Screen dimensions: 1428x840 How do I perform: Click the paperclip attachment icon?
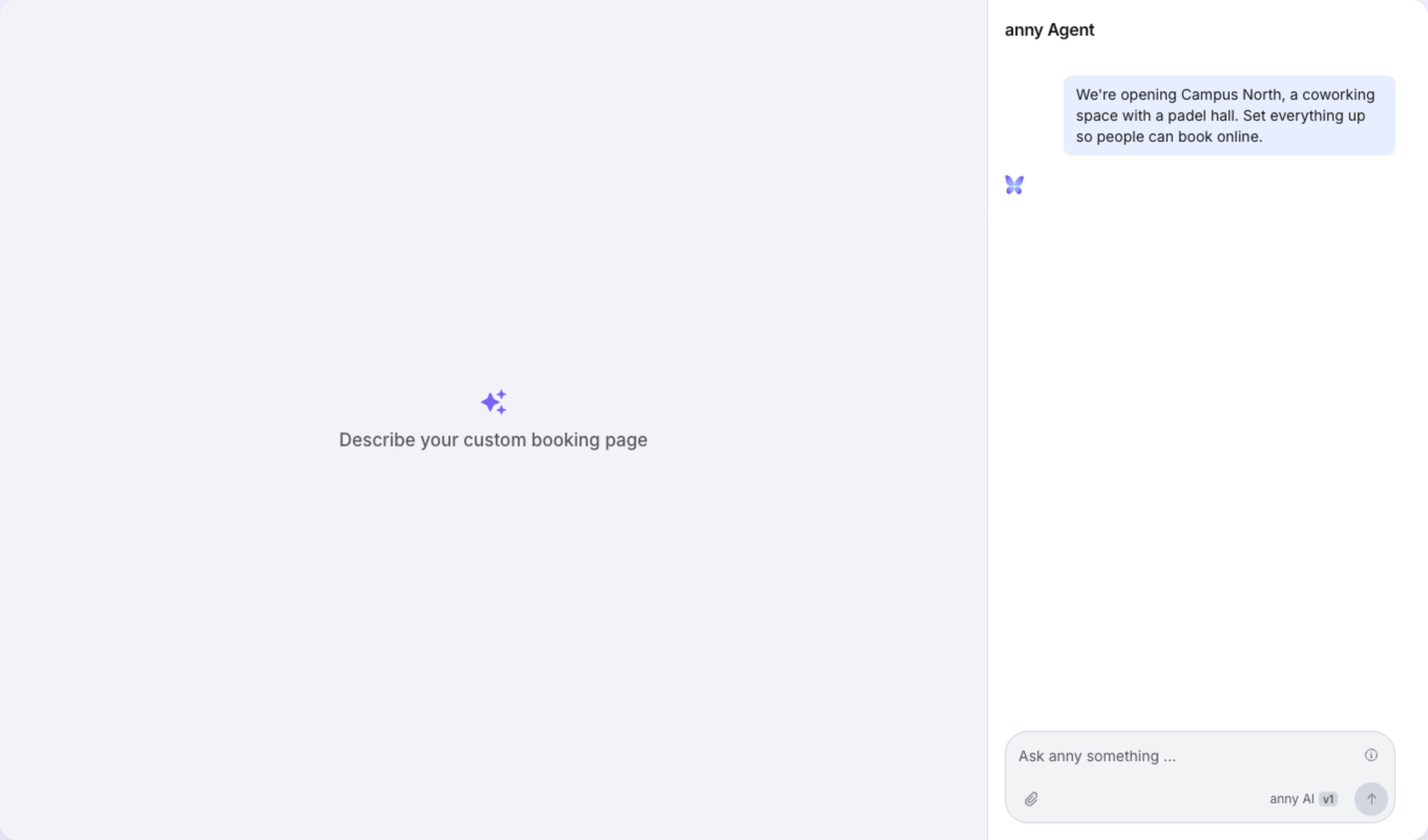click(x=1031, y=799)
